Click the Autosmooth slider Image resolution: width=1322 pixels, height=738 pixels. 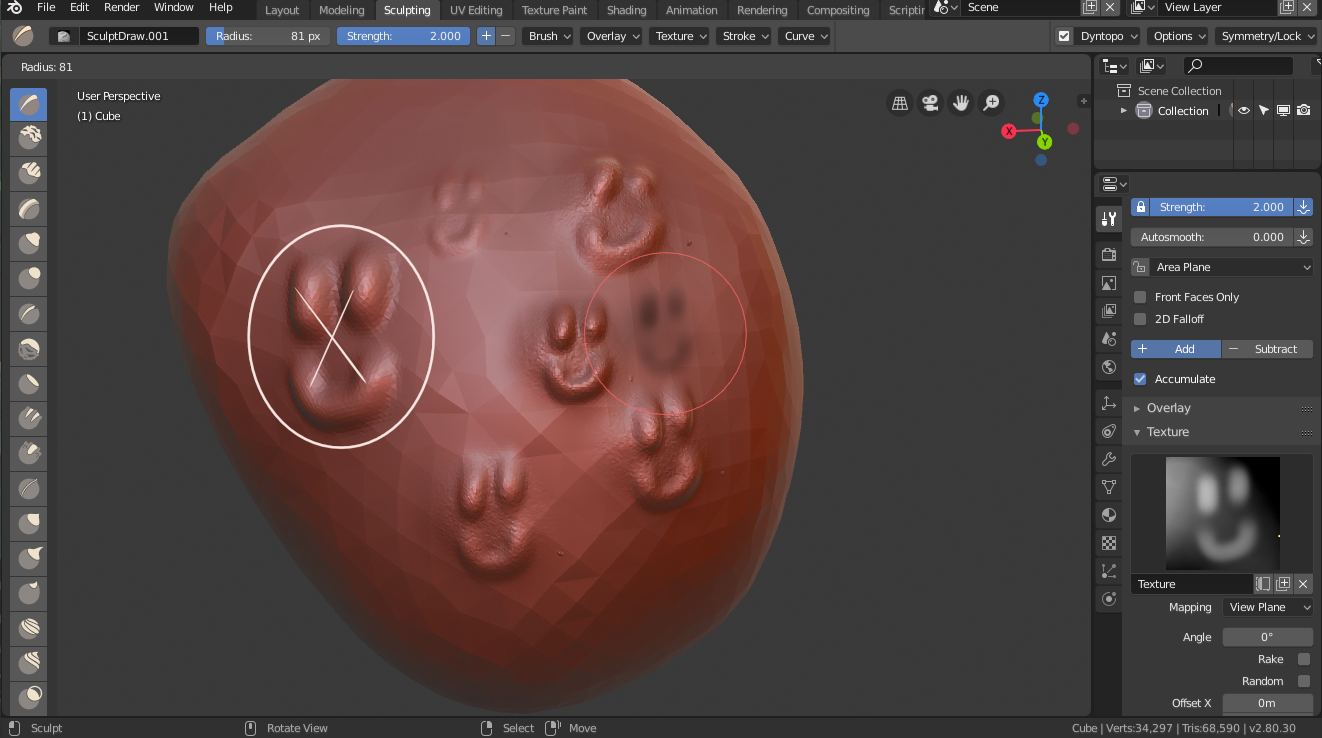1212,237
